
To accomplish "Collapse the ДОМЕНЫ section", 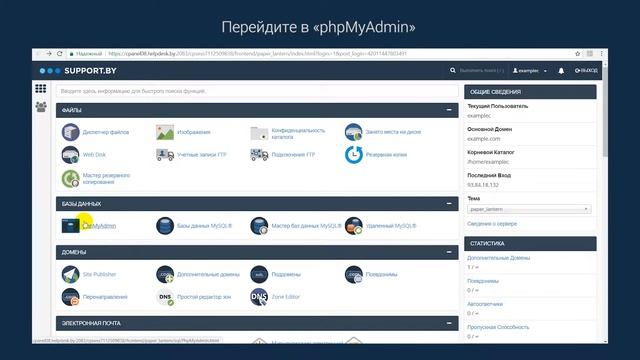I will click(x=449, y=252).
